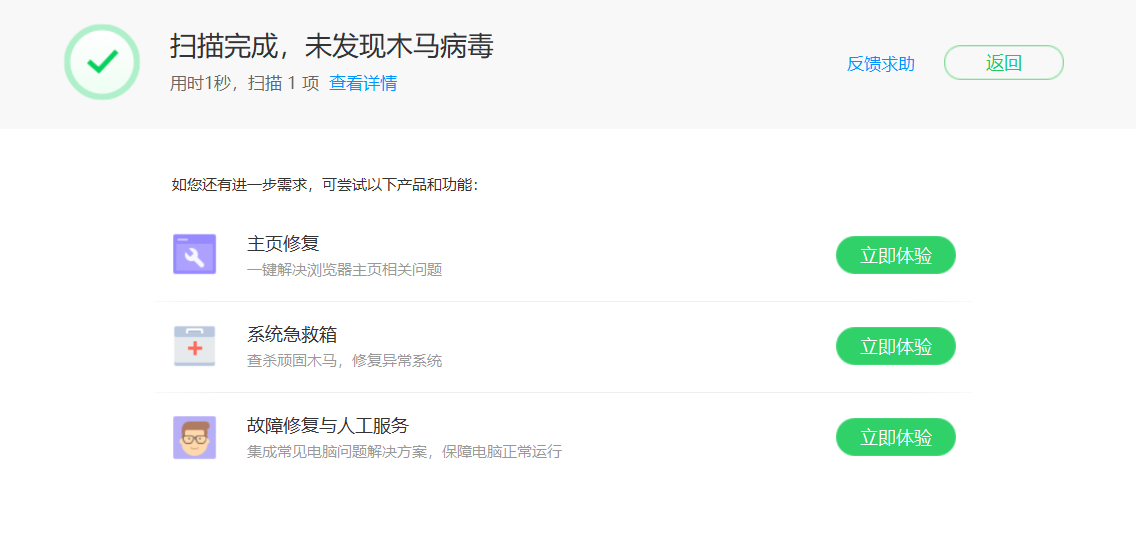Viewport: 1136px width, 542px height.
Task: Click 查杀顽固木马，修复异常系统 description
Action: (344, 361)
